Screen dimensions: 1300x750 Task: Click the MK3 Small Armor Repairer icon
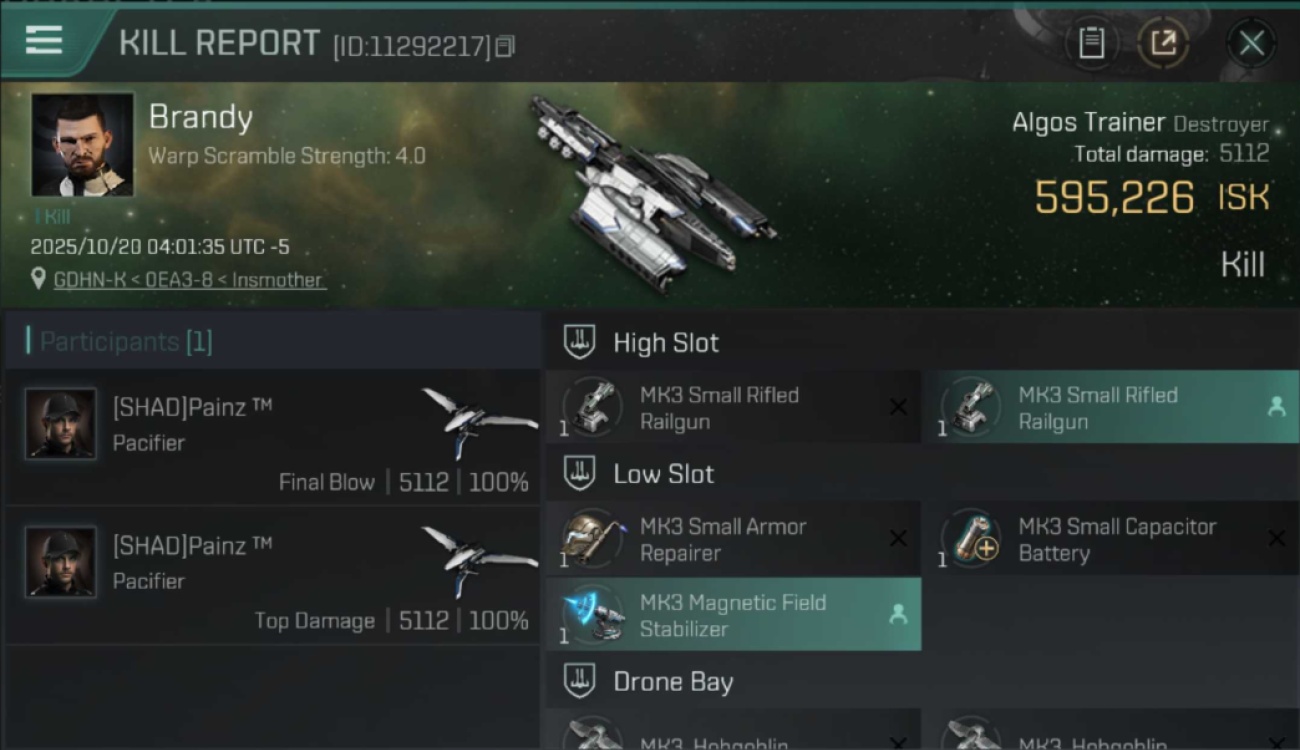pyautogui.click(x=591, y=539)
